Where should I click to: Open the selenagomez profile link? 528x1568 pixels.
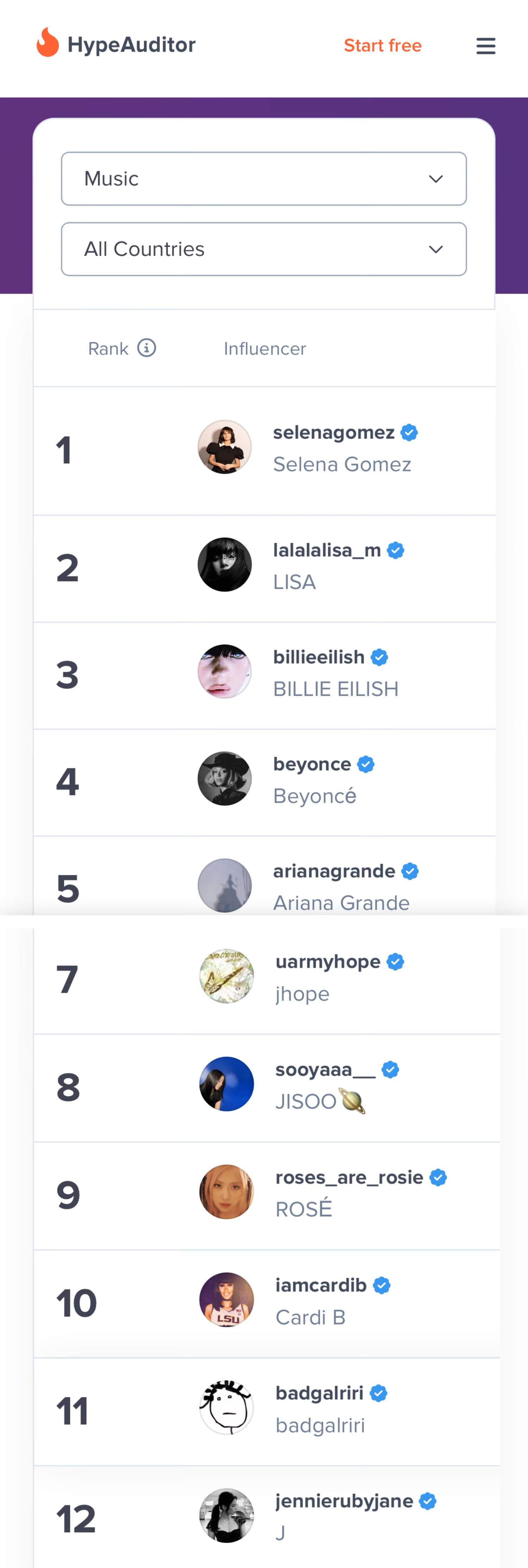333,433
